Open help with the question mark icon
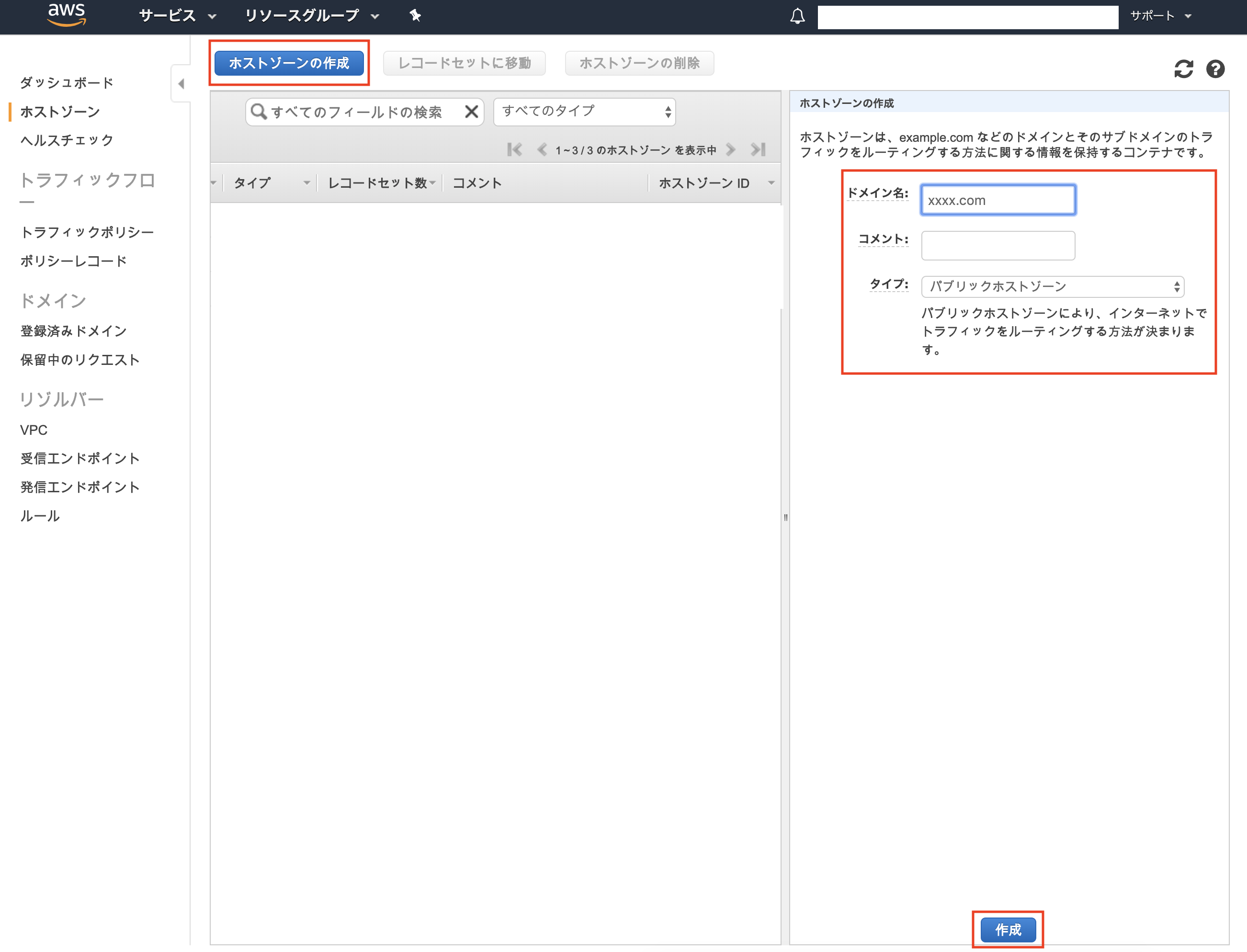1247x952 pixels. [1216, 68]
